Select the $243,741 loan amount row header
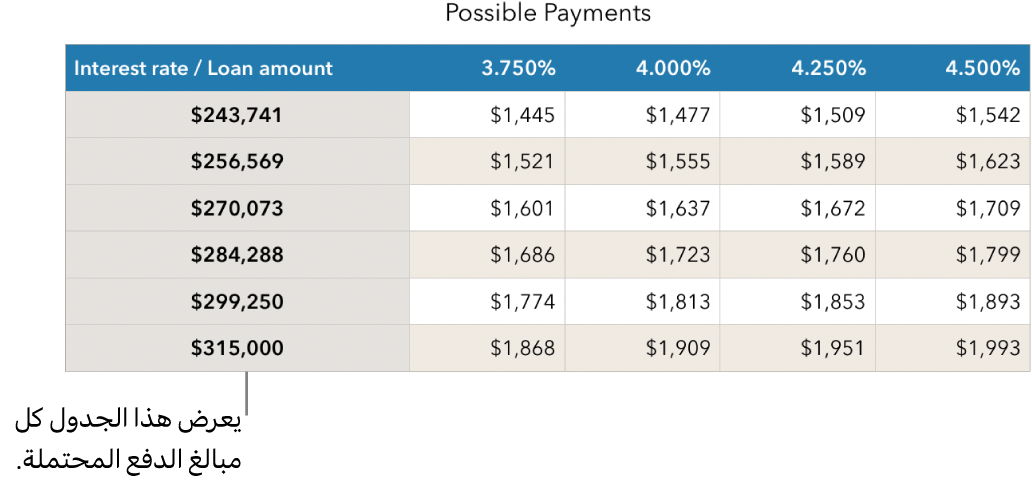Viewport: 1032px width, 481px height. pyautogui.click(x=237, y=115)
